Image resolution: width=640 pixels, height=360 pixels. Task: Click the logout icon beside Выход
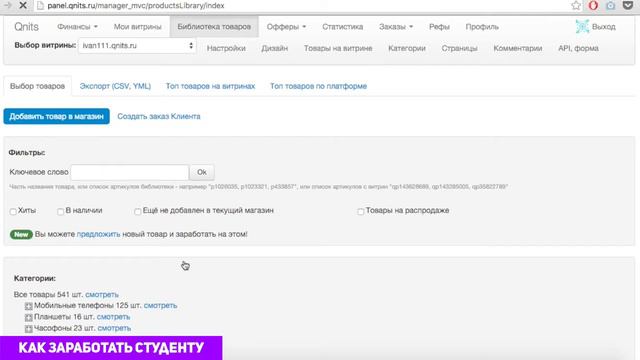pyautogui.click(x=582, y=27)
